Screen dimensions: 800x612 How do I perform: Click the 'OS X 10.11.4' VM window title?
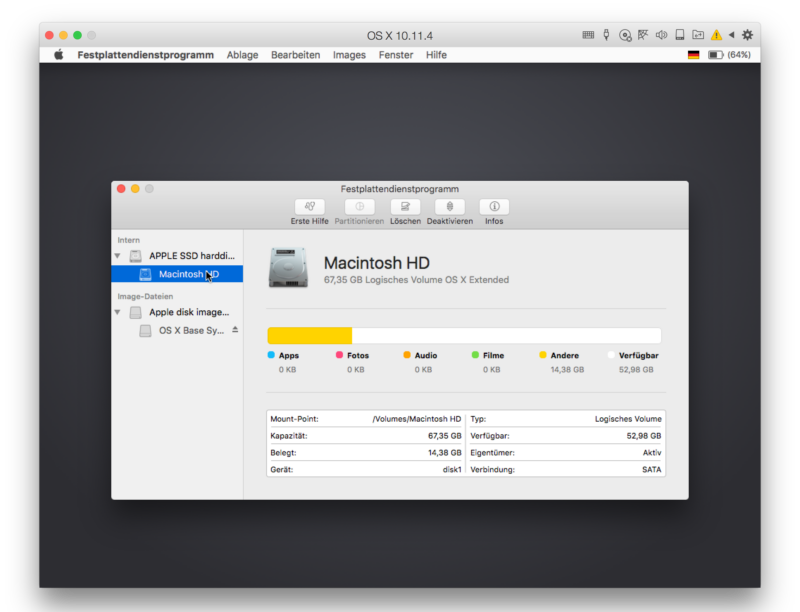click(x=400, y=36)
